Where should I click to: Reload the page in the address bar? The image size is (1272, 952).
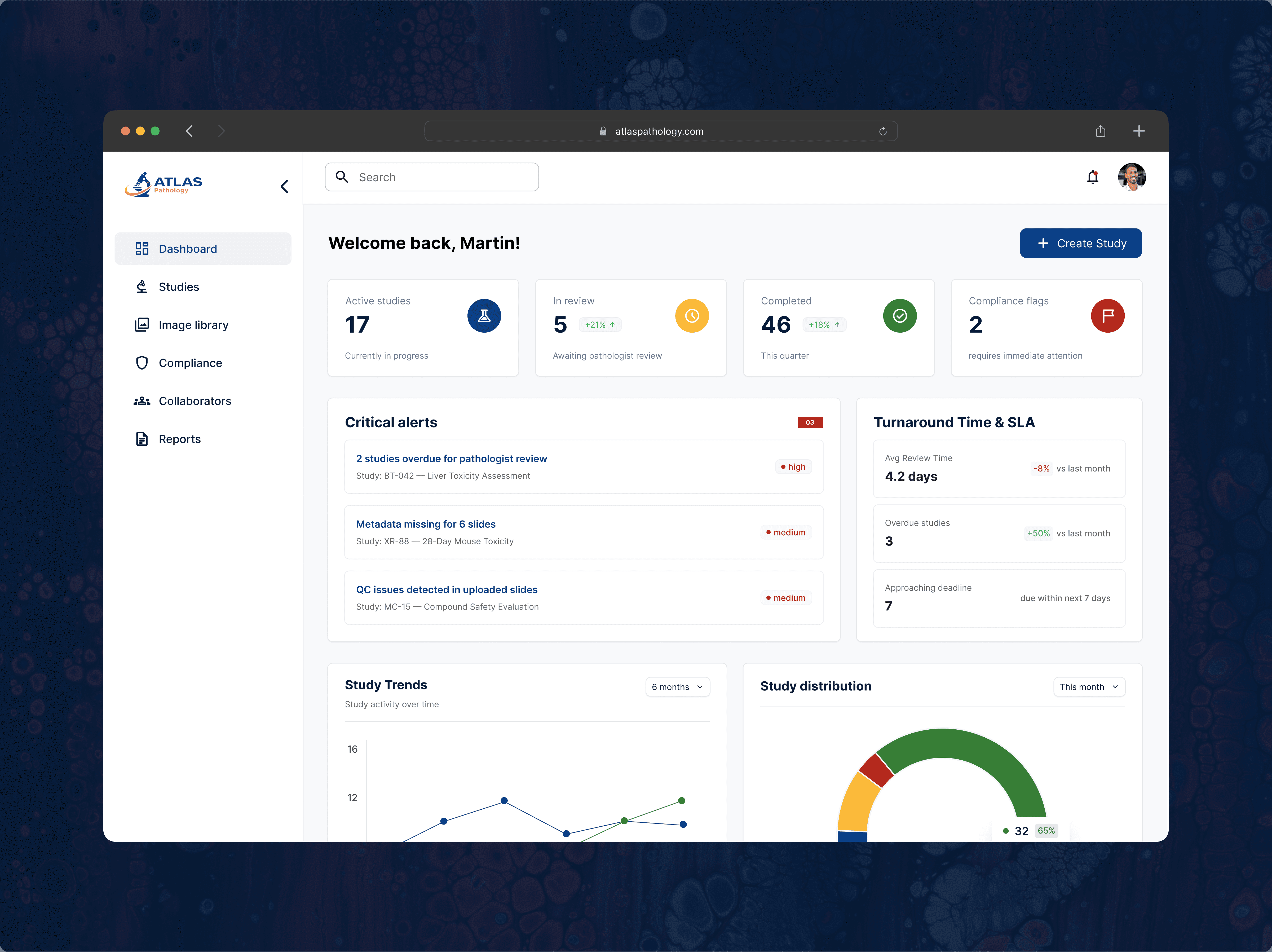click(x=882, y=131)
